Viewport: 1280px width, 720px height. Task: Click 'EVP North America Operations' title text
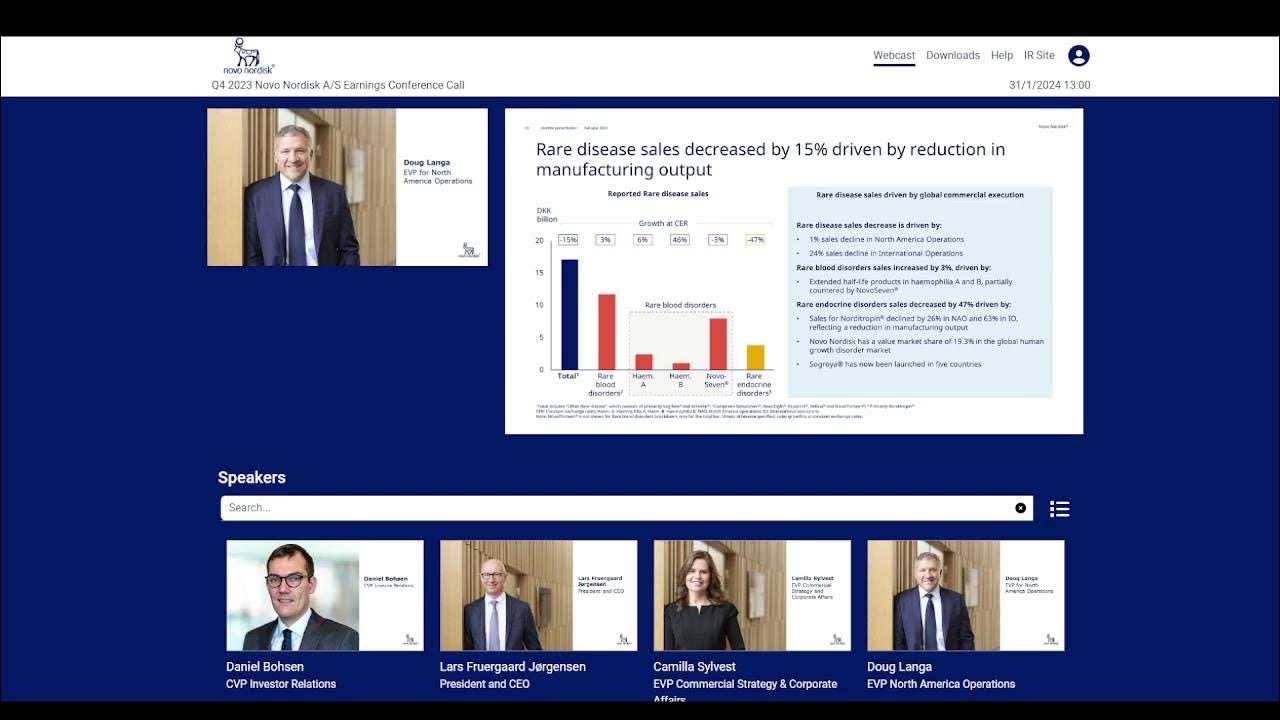coord(941,684)
